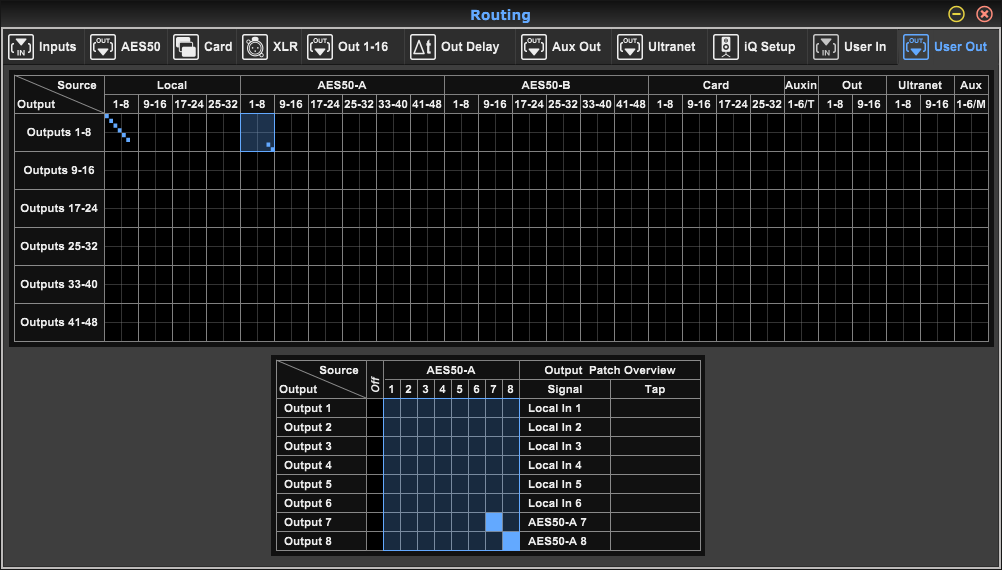Screen dimensions: 1002x570
Task: Click the Output 7 row label
Action: pyautogui.click(x=321, y=522)
